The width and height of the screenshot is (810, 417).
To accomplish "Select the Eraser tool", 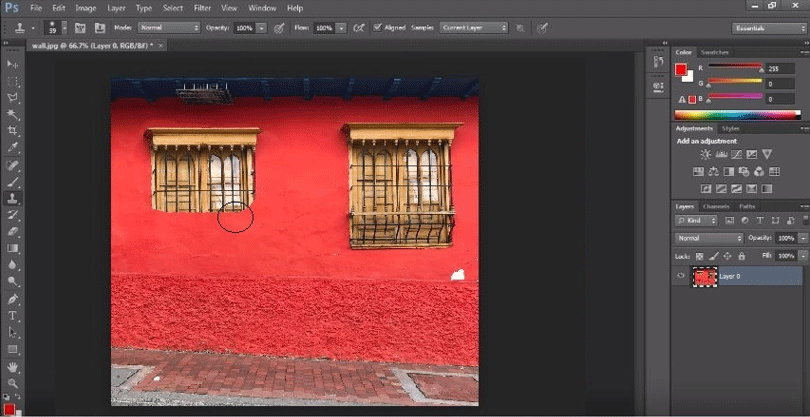I will (x=12, y=231).
